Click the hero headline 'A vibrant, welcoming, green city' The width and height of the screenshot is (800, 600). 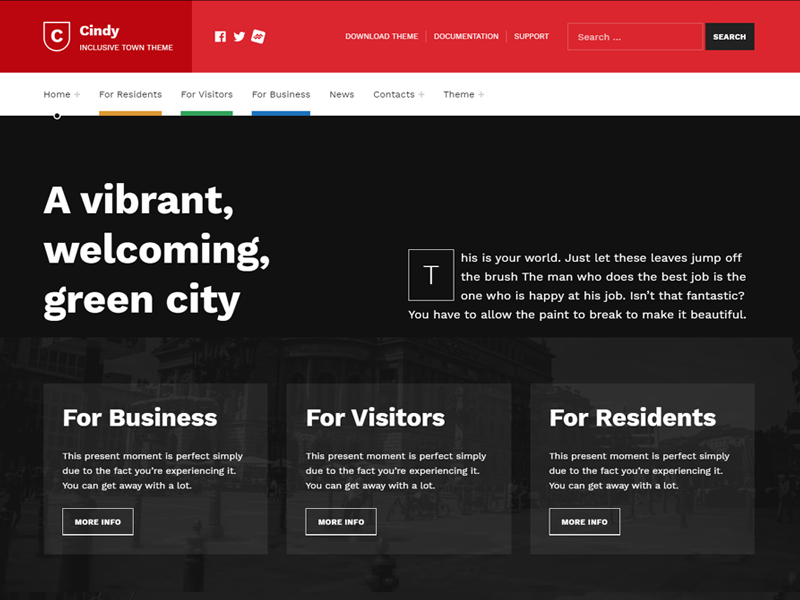pos(157,251)
